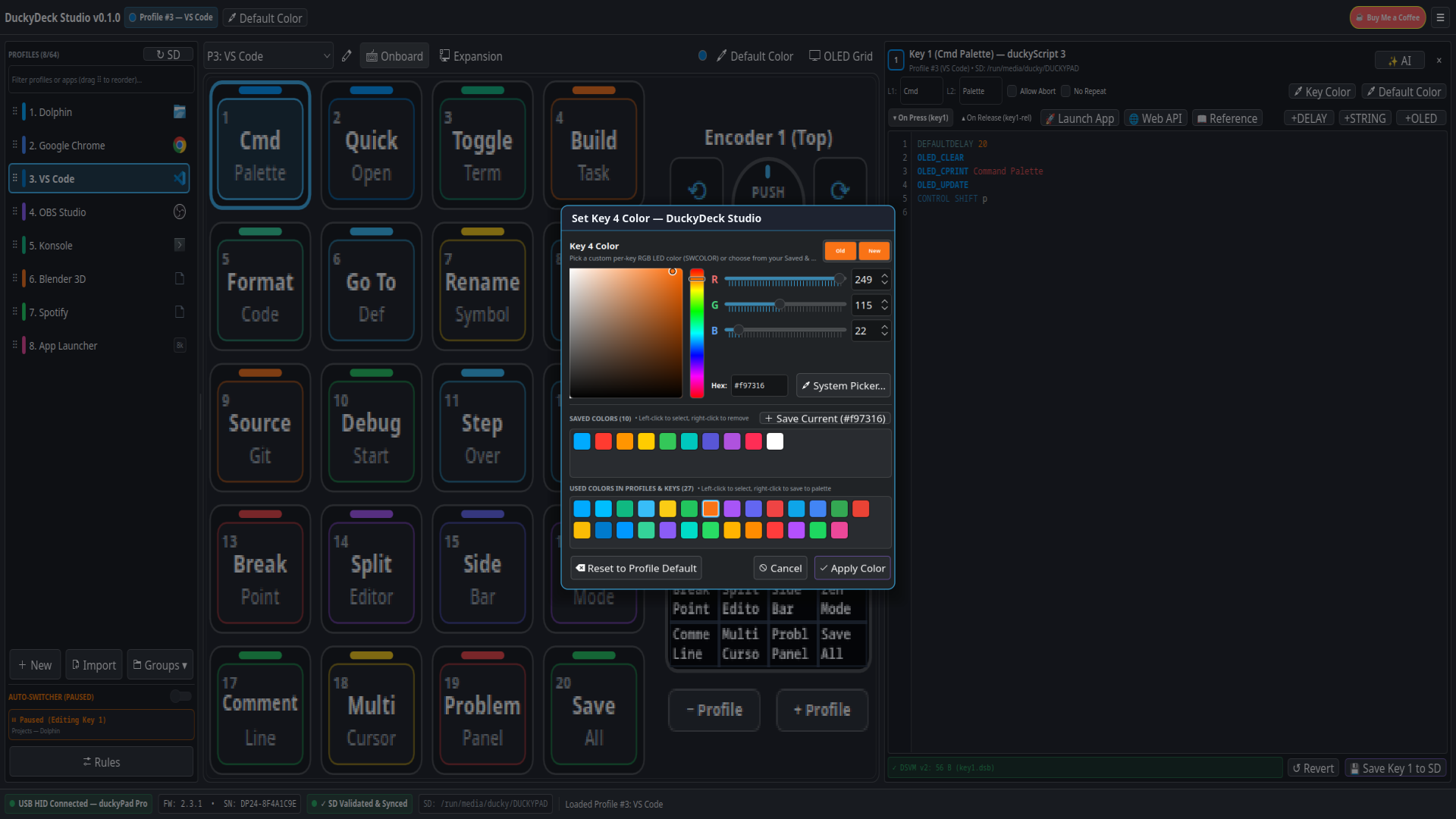1456x819 pixels.
Task: Open the P3: VS Code profile dropdown
Action: tap(268, 56)
